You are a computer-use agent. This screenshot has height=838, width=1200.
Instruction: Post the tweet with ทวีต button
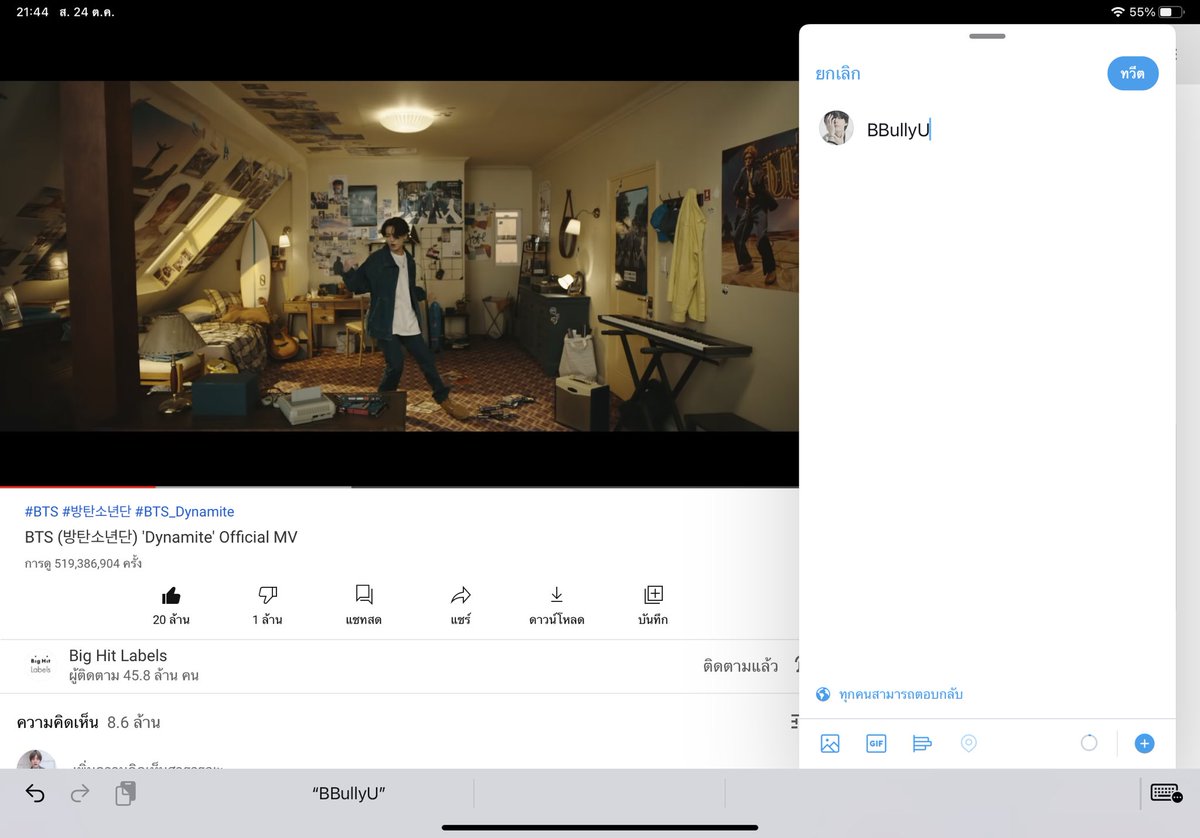[x=1133, y=74]
